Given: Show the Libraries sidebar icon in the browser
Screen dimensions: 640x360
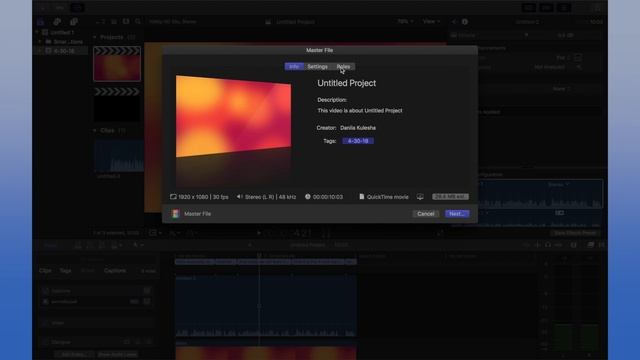Looking at the screenshot, I should click(40, 22).
